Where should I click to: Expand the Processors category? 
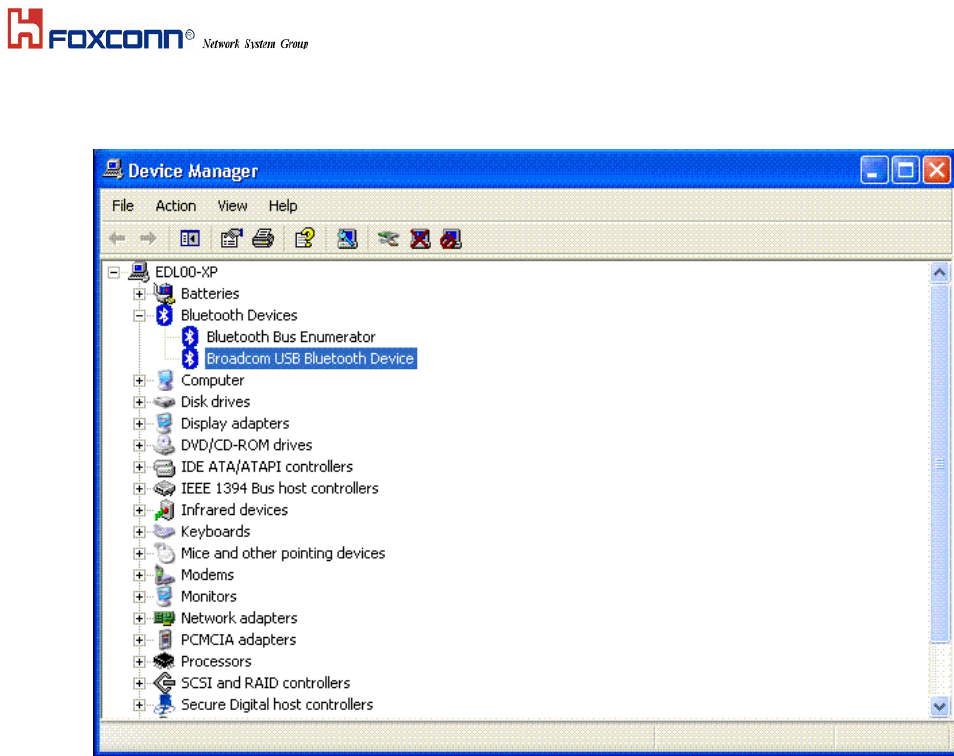(x=139, y=662)
